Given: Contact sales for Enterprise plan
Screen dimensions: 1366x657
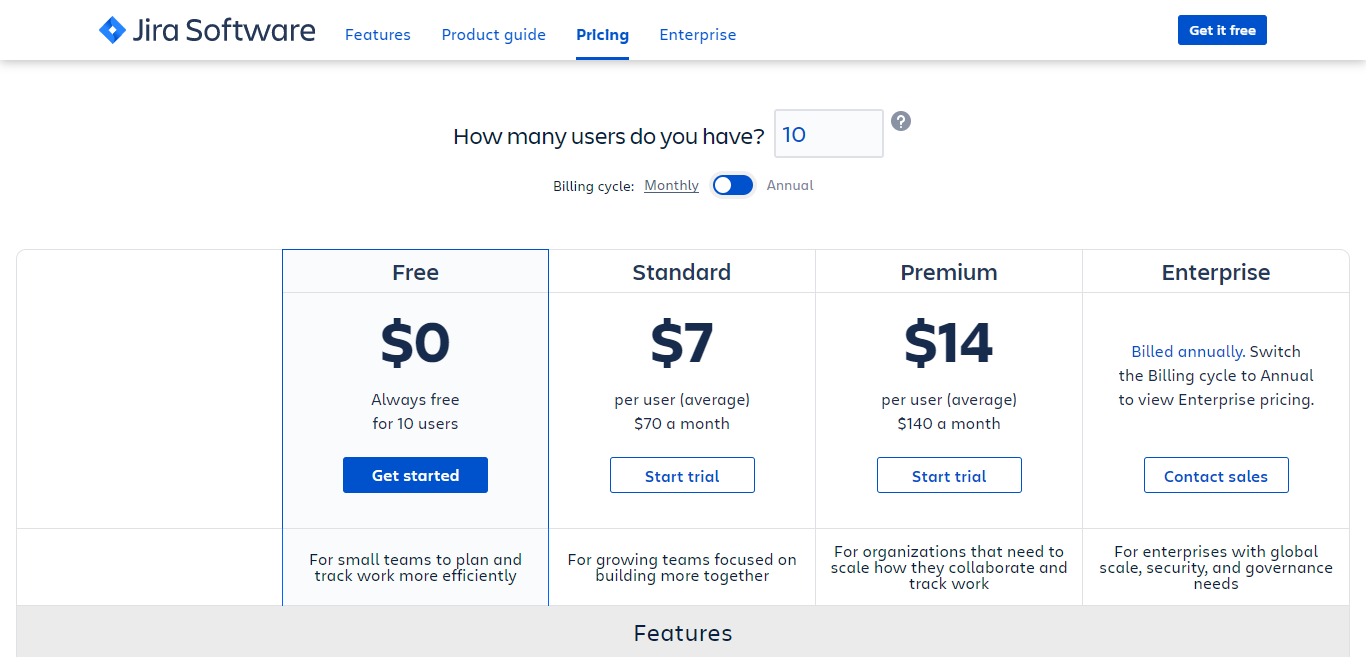Looking at the screenshot, I should (x=1216, y=475).
